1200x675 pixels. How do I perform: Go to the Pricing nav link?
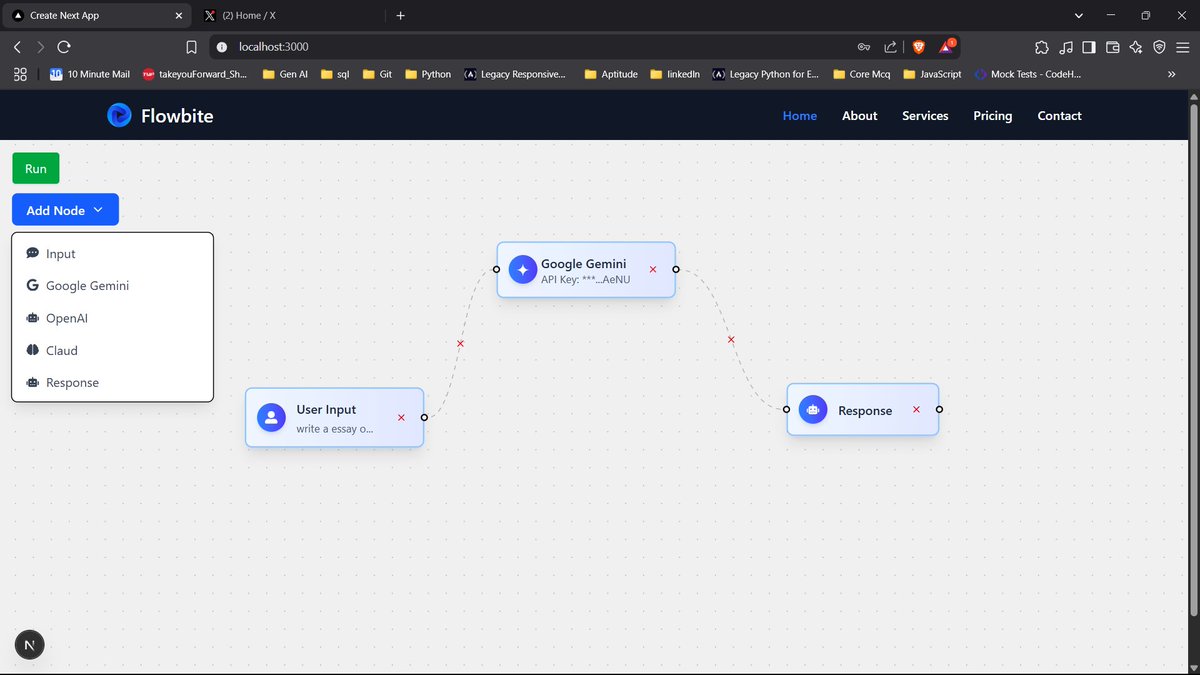pos(992,116)
